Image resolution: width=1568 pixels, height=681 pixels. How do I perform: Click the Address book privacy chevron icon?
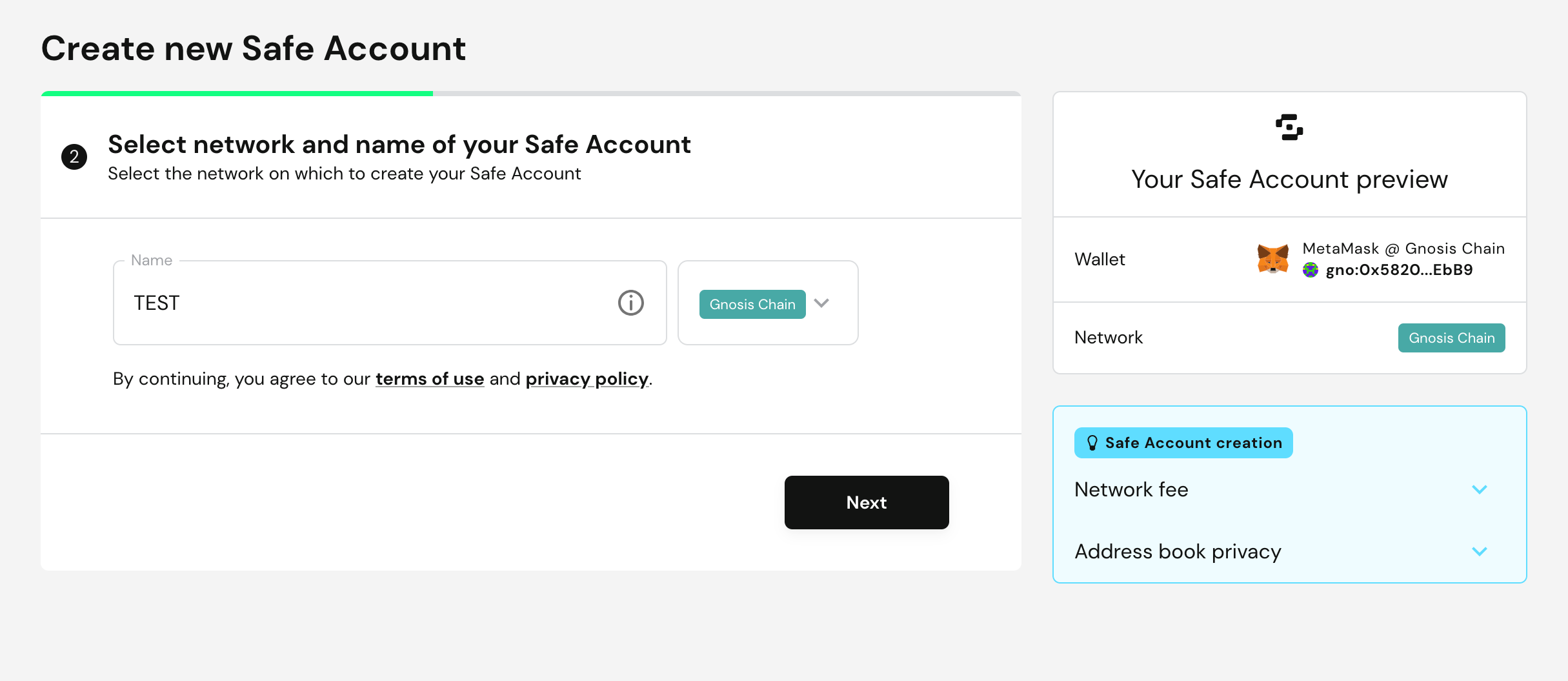(1479, 551)
